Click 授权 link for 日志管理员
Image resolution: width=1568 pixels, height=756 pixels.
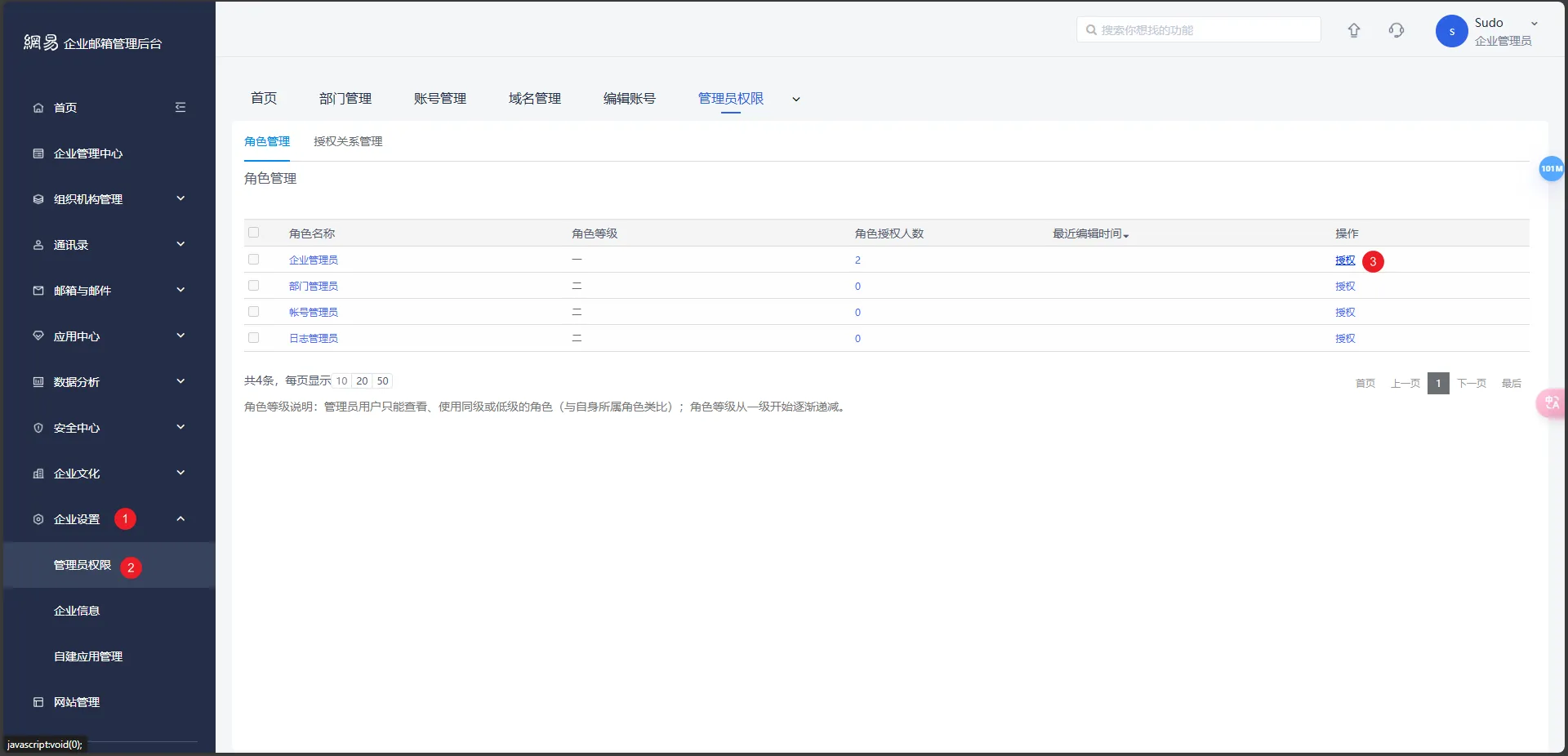[x=1344, y=338]
